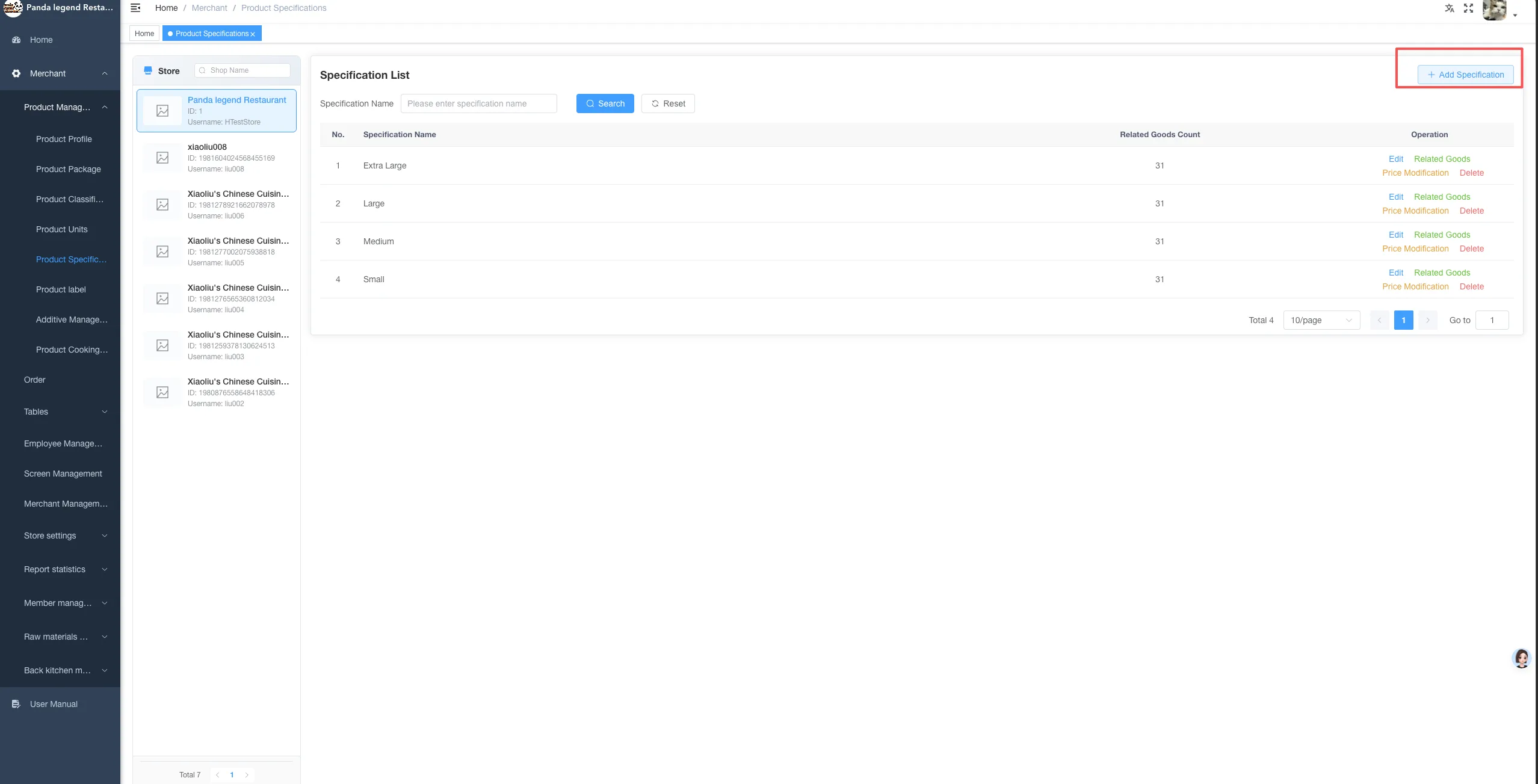Open Screen Management in sidebar

pos(63,474)
